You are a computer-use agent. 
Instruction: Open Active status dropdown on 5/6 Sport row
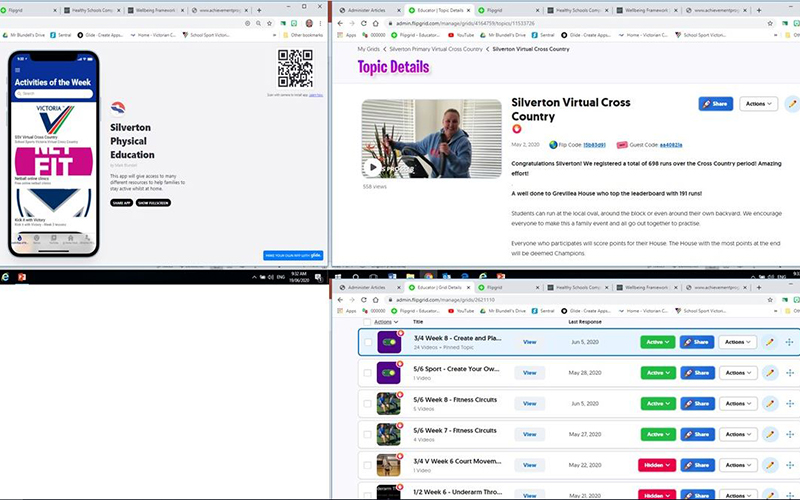658,373
